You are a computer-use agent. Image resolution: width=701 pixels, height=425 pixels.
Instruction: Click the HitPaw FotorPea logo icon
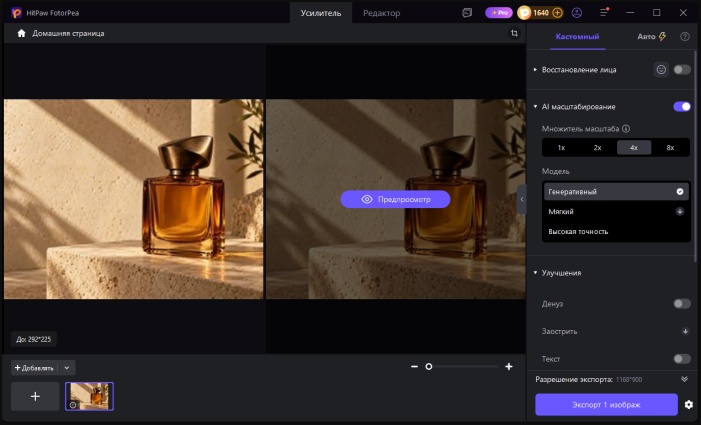16,13
